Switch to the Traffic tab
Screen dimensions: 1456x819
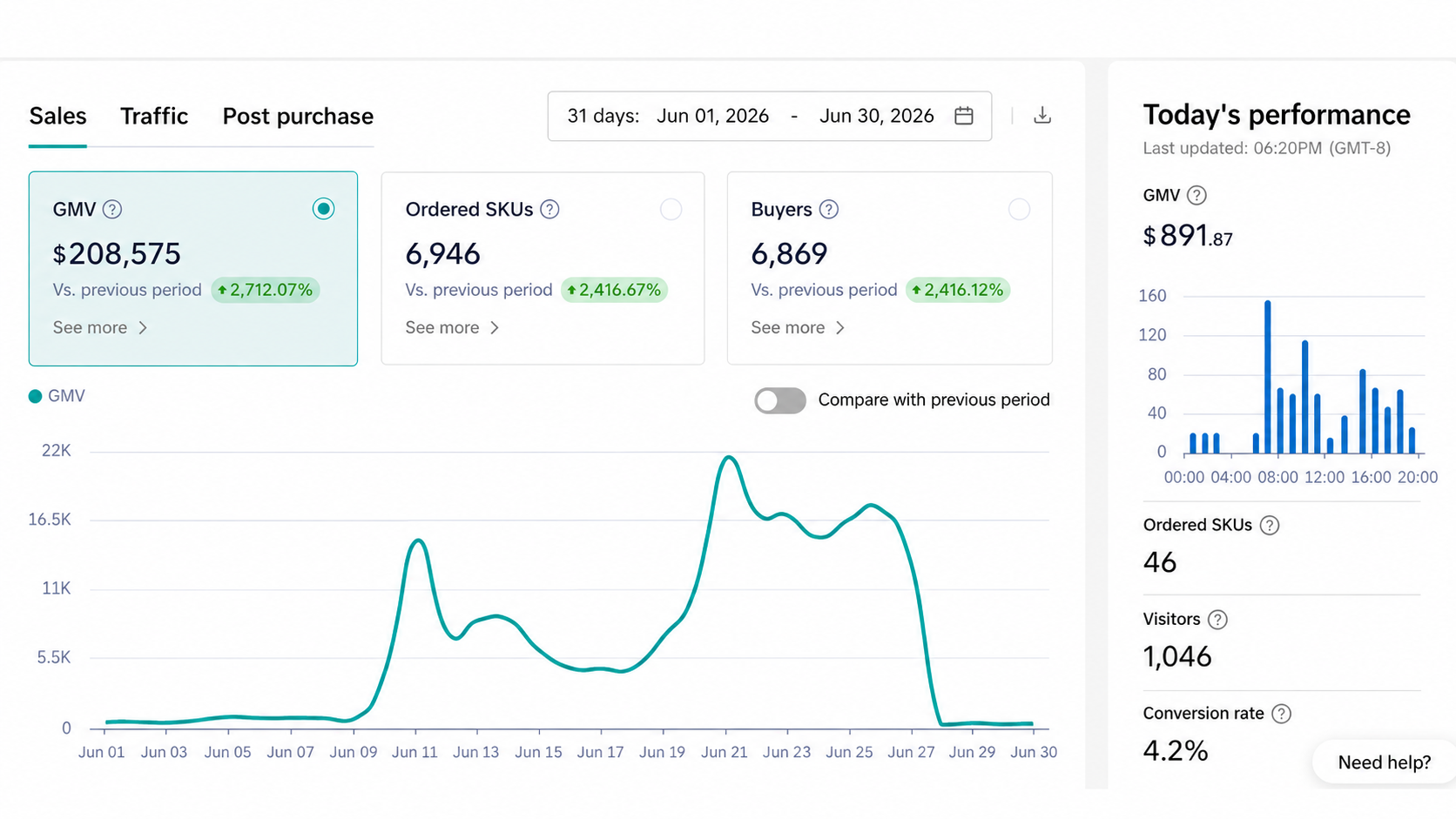pos(154,117)
